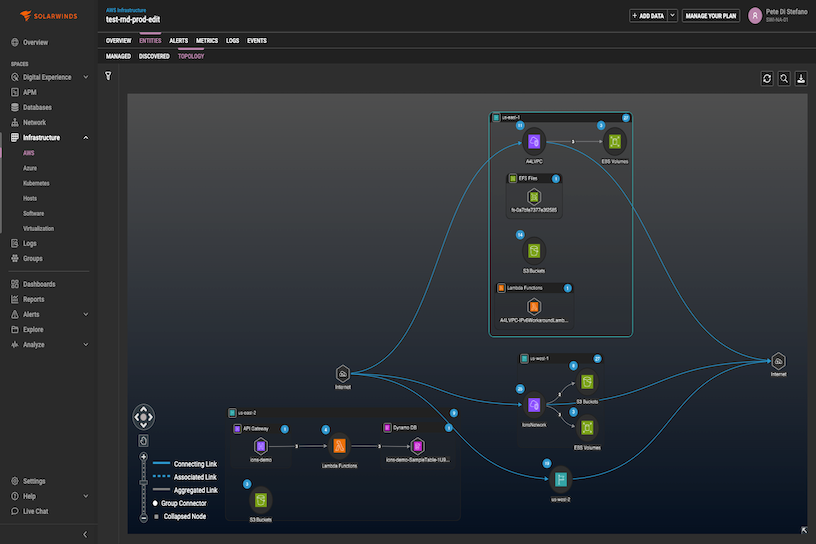Open the Add Data dropdown arrow
This screenshot has width=816, height=544.
[x=672, y=16]
